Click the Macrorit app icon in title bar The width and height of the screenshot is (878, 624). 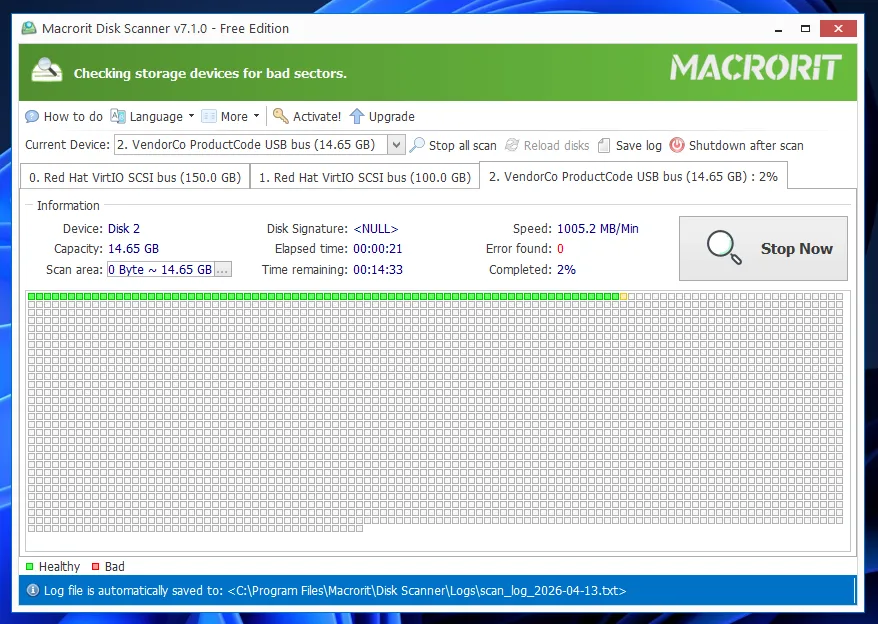(x=29, y=28)
